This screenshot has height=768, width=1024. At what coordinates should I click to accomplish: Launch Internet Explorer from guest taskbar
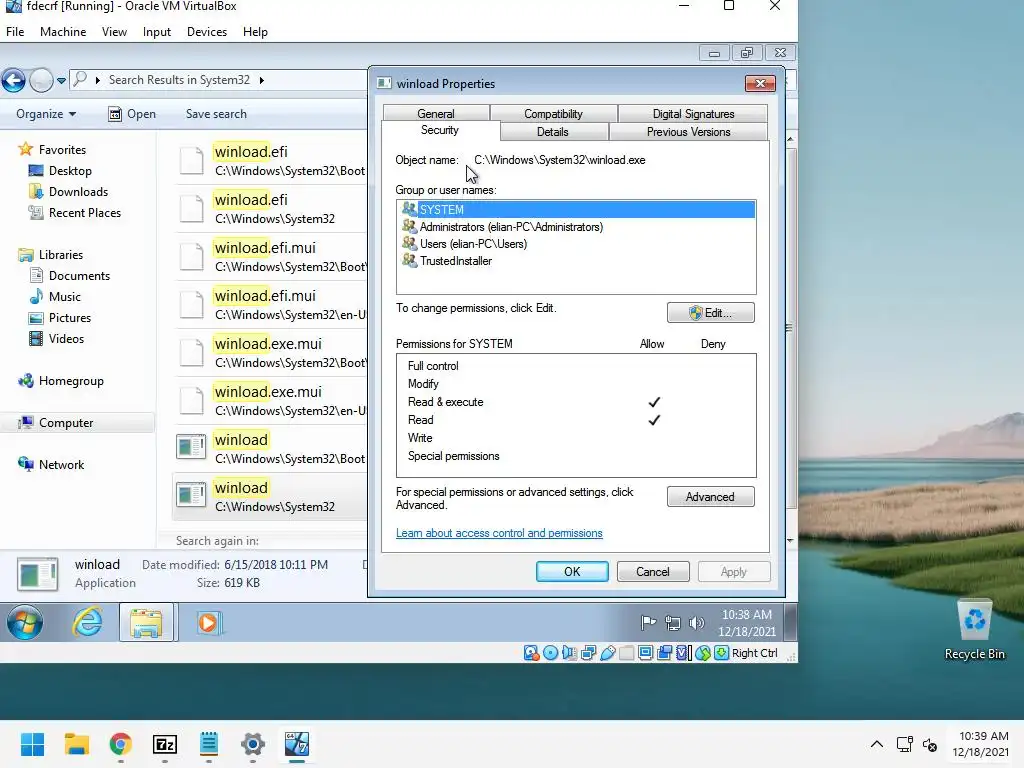point(88,622)
